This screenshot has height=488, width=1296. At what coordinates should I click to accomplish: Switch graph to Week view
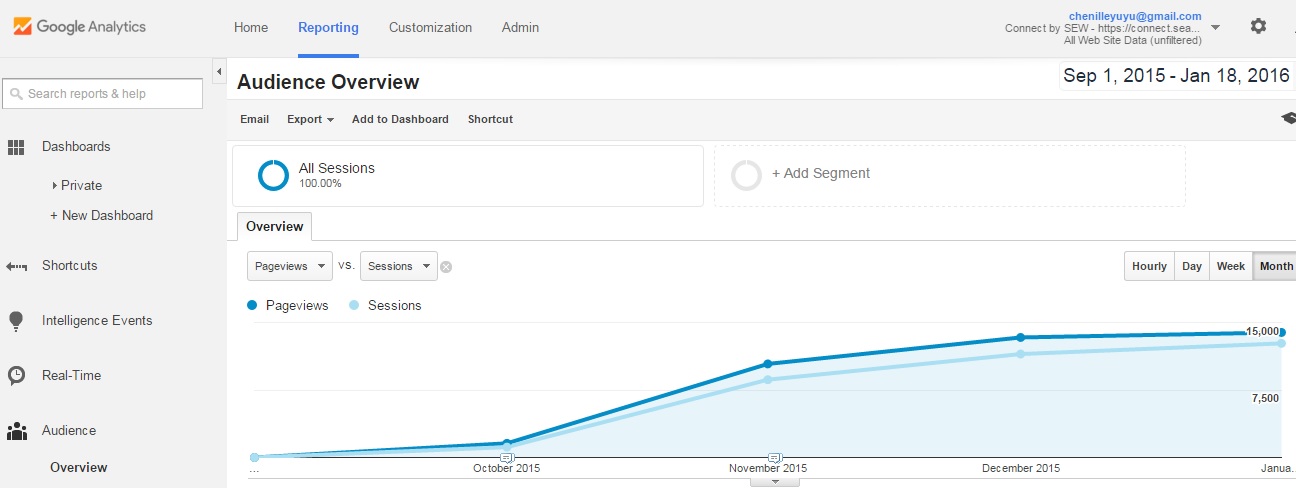[1230, 266]
